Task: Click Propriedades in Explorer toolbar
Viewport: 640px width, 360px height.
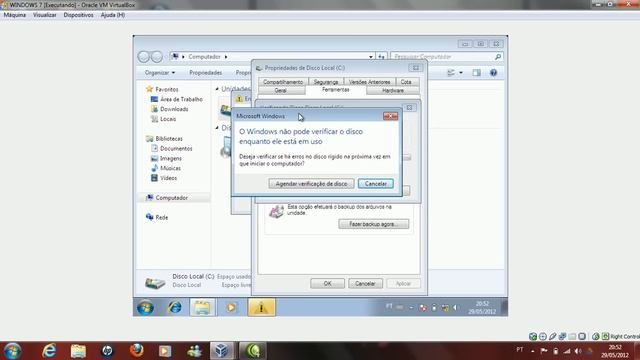Action: click(x=206, y=73)
